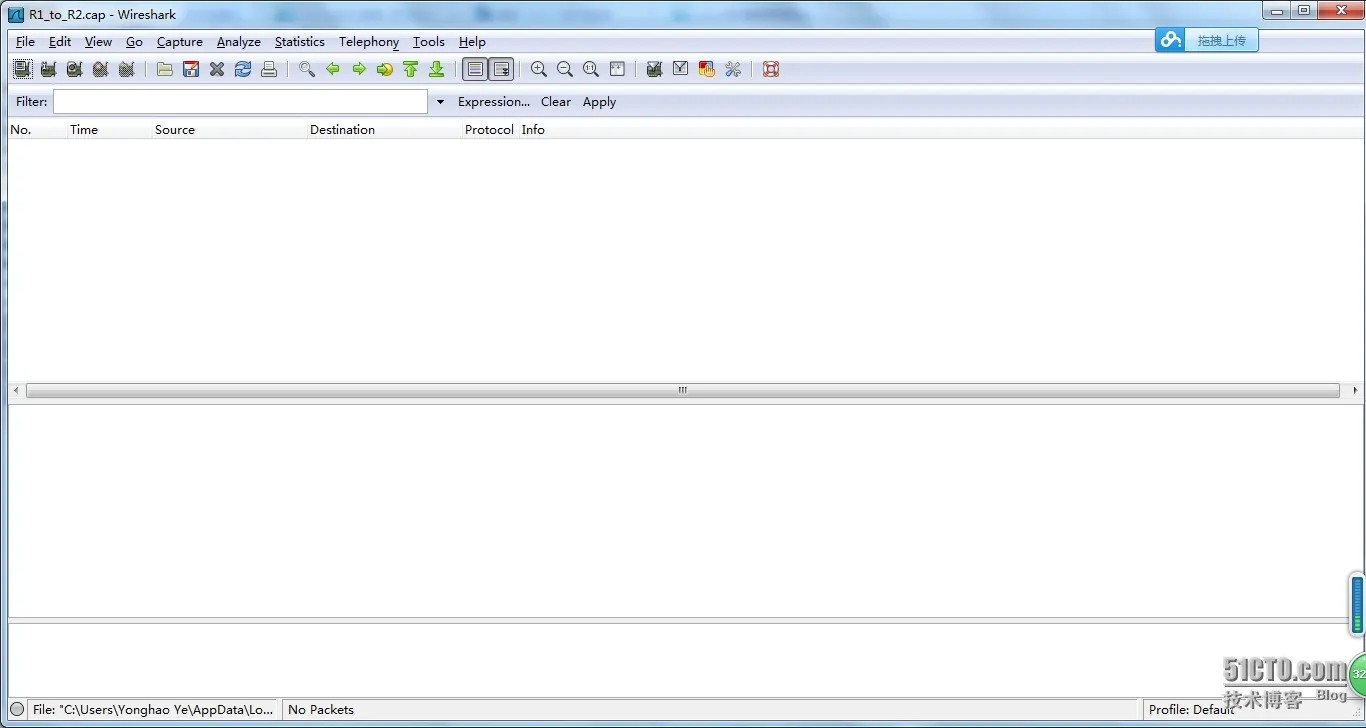Go forward in packet history arrow

[359, 69]
